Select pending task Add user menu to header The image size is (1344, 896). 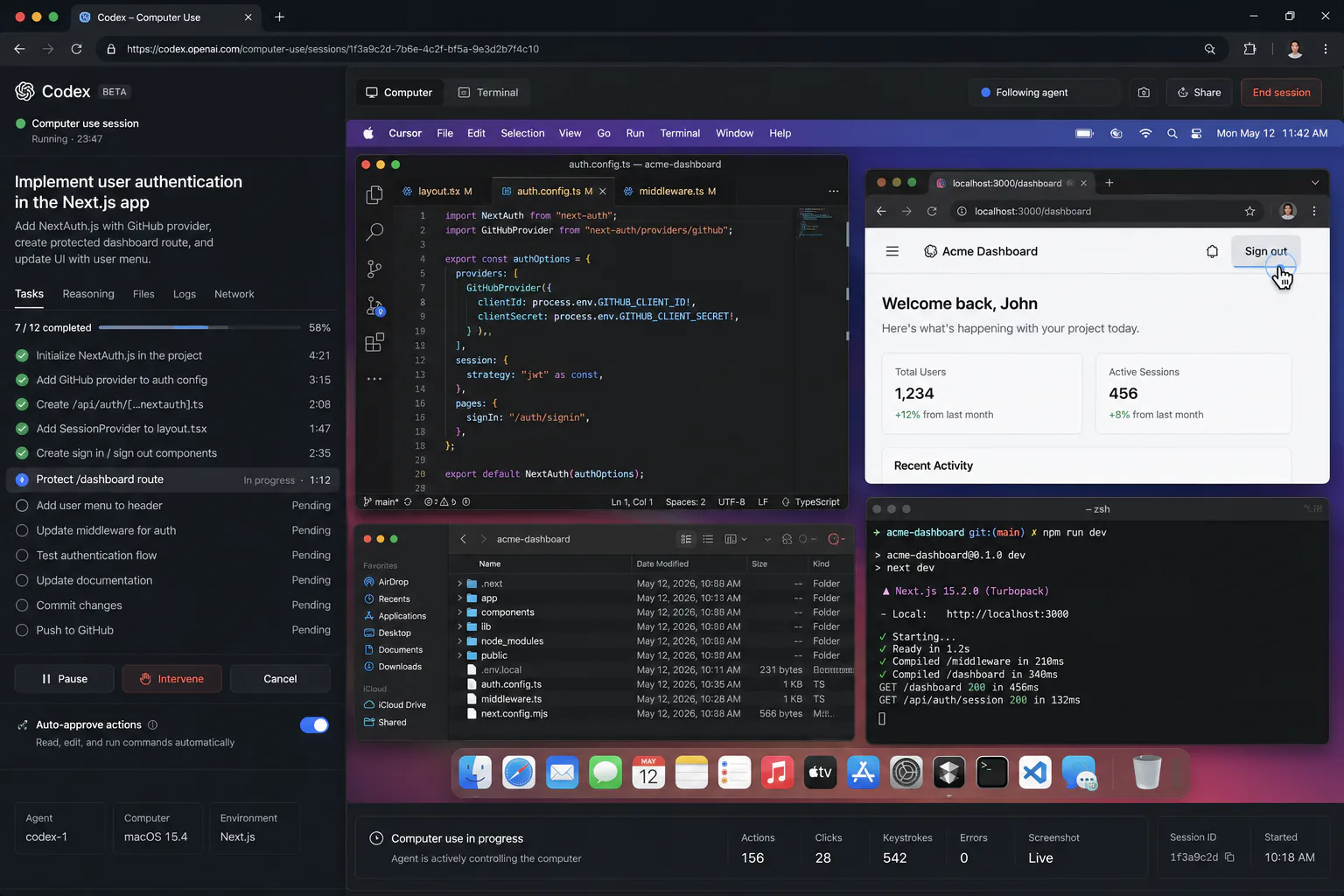pyautogui.click(x=173, y=506)
